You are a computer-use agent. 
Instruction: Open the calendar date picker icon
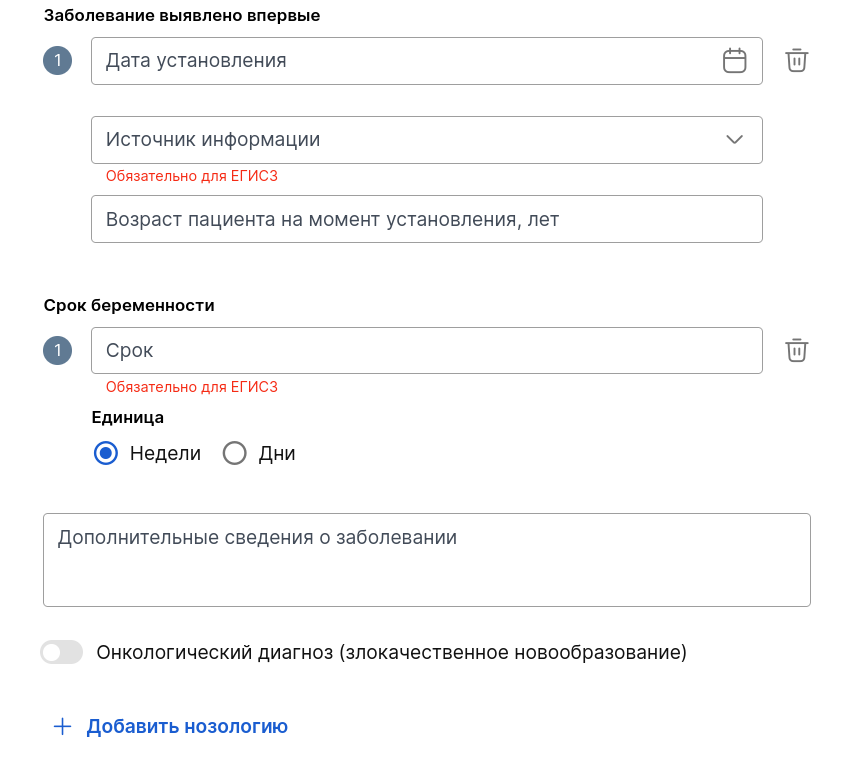click(x=734, y=60)
